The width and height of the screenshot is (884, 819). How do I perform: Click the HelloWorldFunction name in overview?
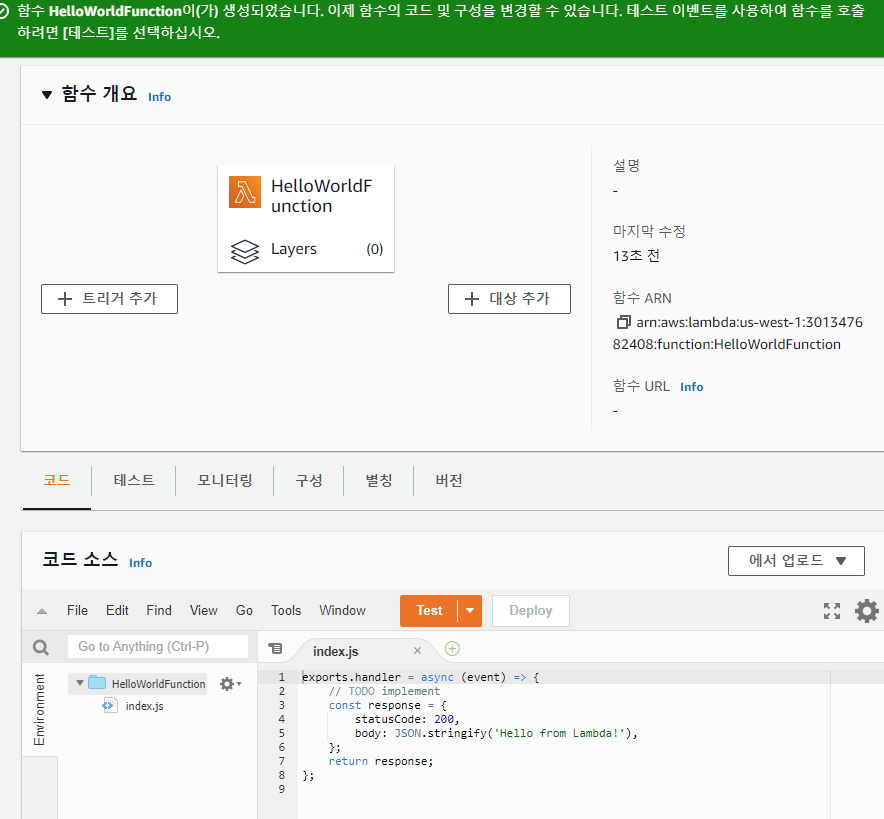pos(321,196)
